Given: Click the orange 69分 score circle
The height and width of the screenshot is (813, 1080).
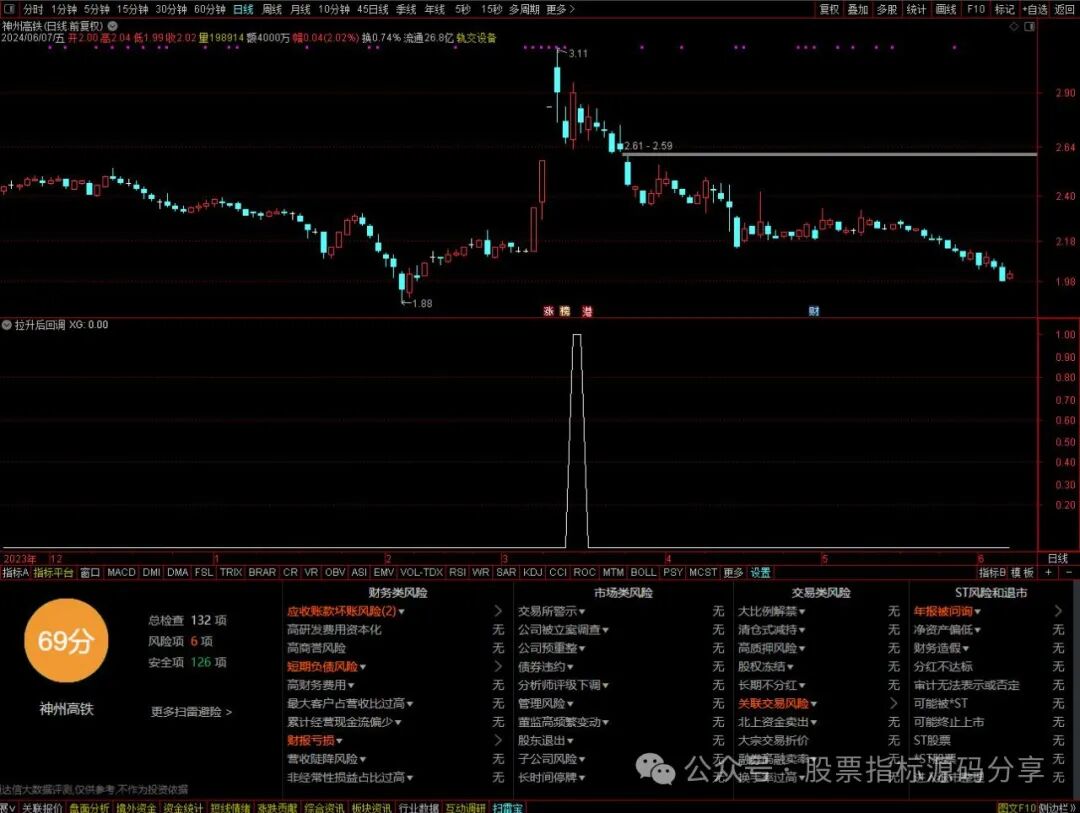Looking at the screenshot, I should click(66, 641).
